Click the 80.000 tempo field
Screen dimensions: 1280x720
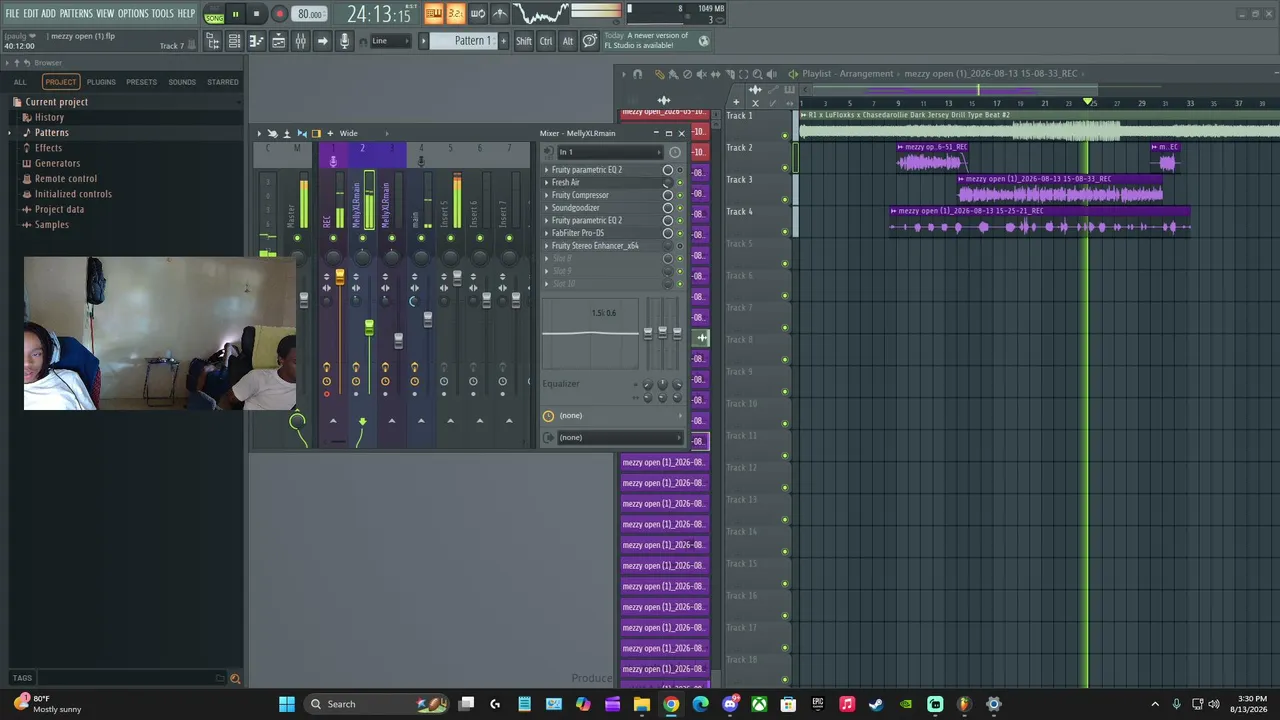[310, 14]
